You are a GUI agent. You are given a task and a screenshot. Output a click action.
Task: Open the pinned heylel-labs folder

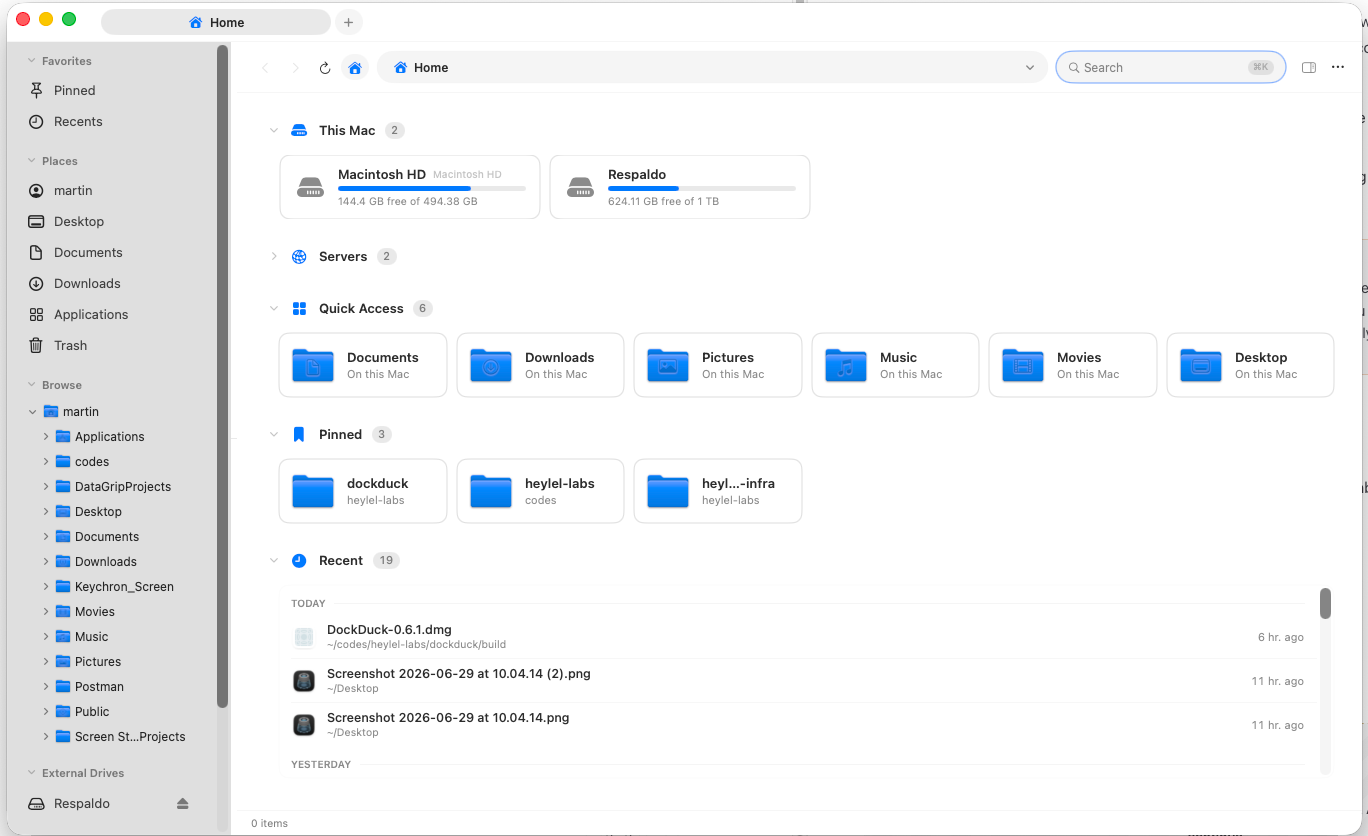pyautogui.click(x=540, y=491)
